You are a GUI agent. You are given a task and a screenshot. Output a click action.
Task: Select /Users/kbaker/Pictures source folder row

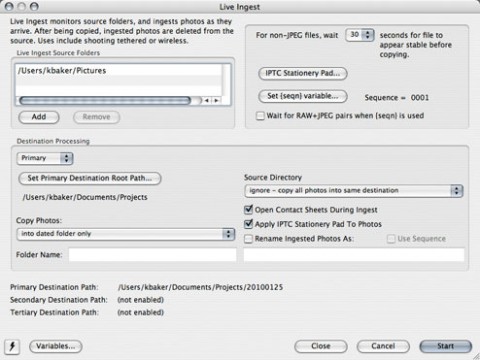pyautogui.click(x=119, y=71)
